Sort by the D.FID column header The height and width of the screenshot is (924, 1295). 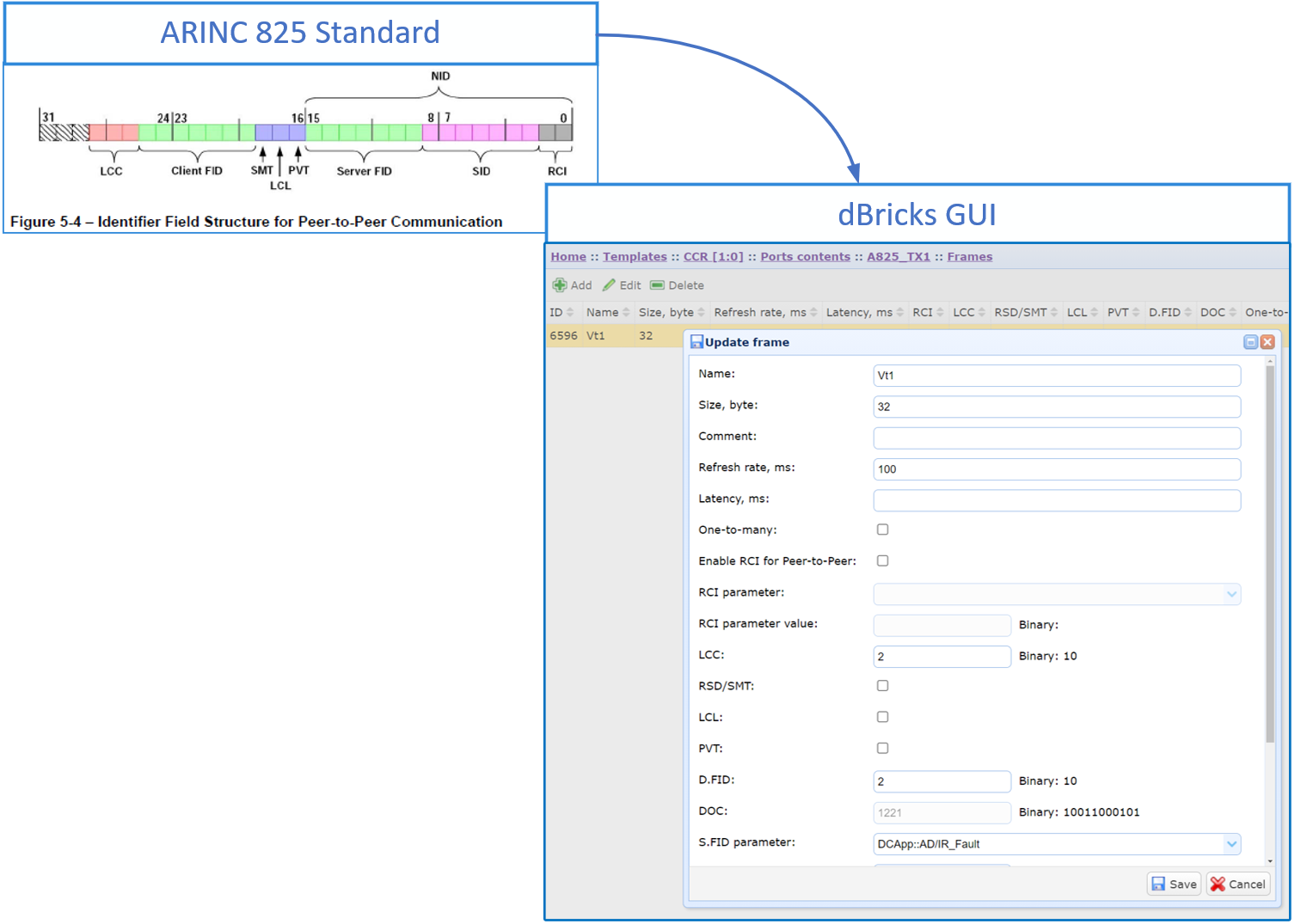(1170, 312)
